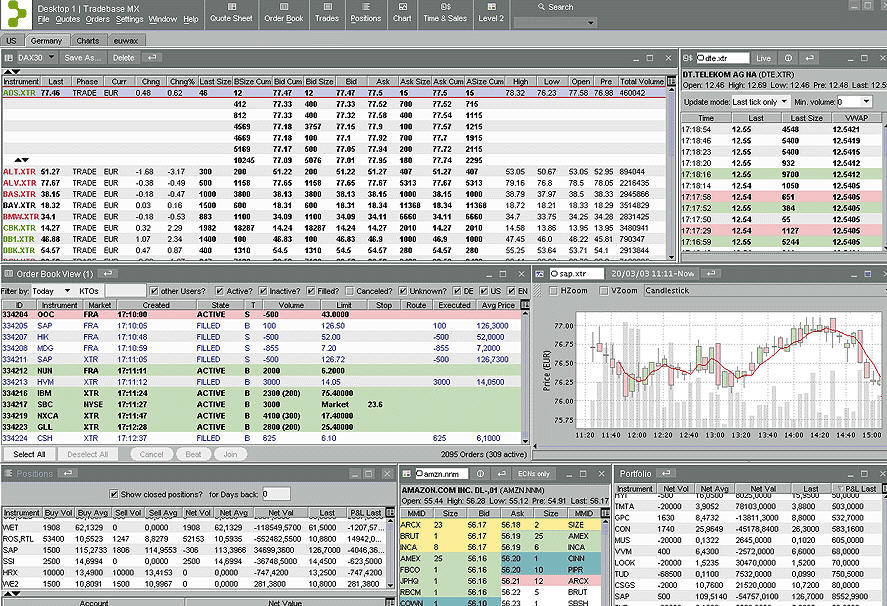
Task: Click the link arrow icon in Portfolio panel
Action: click(666, 473)
